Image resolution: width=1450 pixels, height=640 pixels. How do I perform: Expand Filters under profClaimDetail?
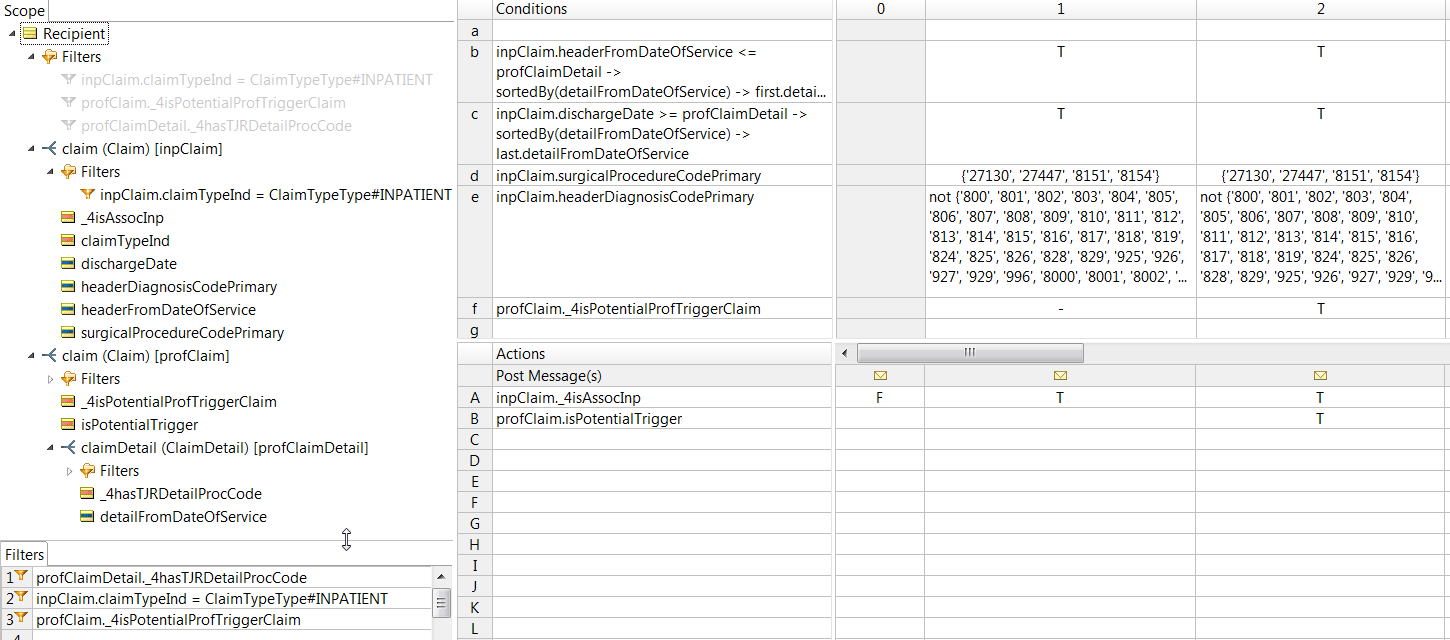click(x=69, y=471)
